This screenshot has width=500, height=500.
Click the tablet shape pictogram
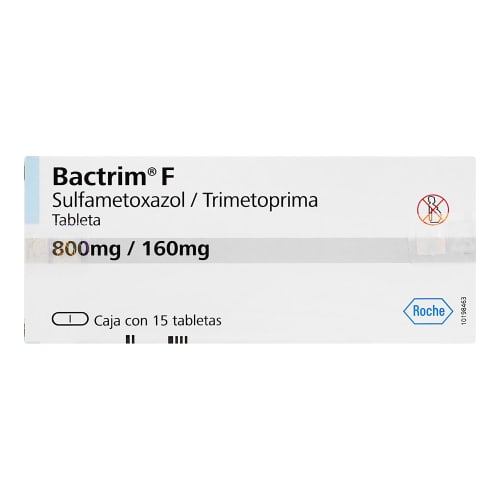[x=70, y=319]
